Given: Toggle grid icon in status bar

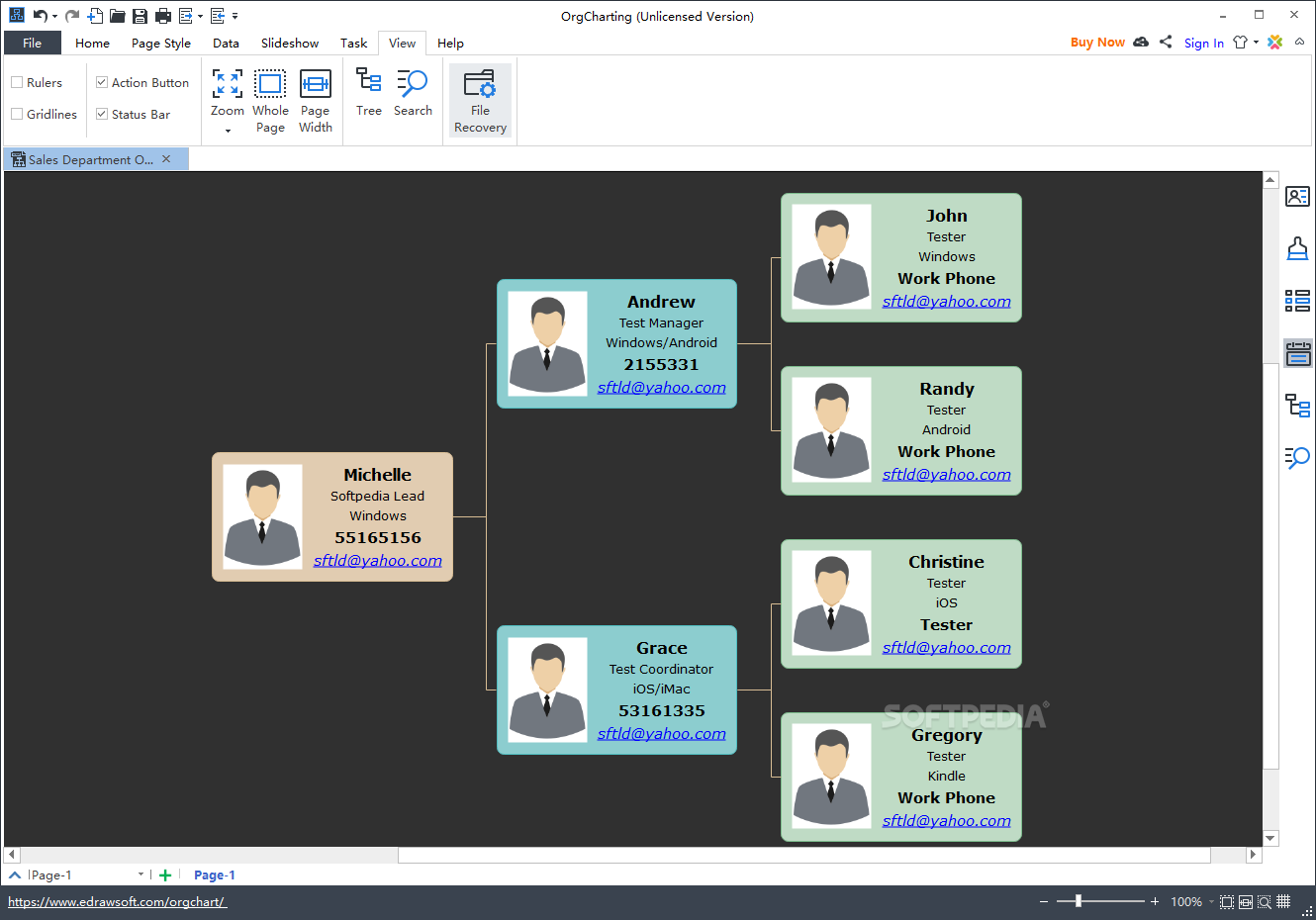Looking at the screenshot, I should 1283,901.
